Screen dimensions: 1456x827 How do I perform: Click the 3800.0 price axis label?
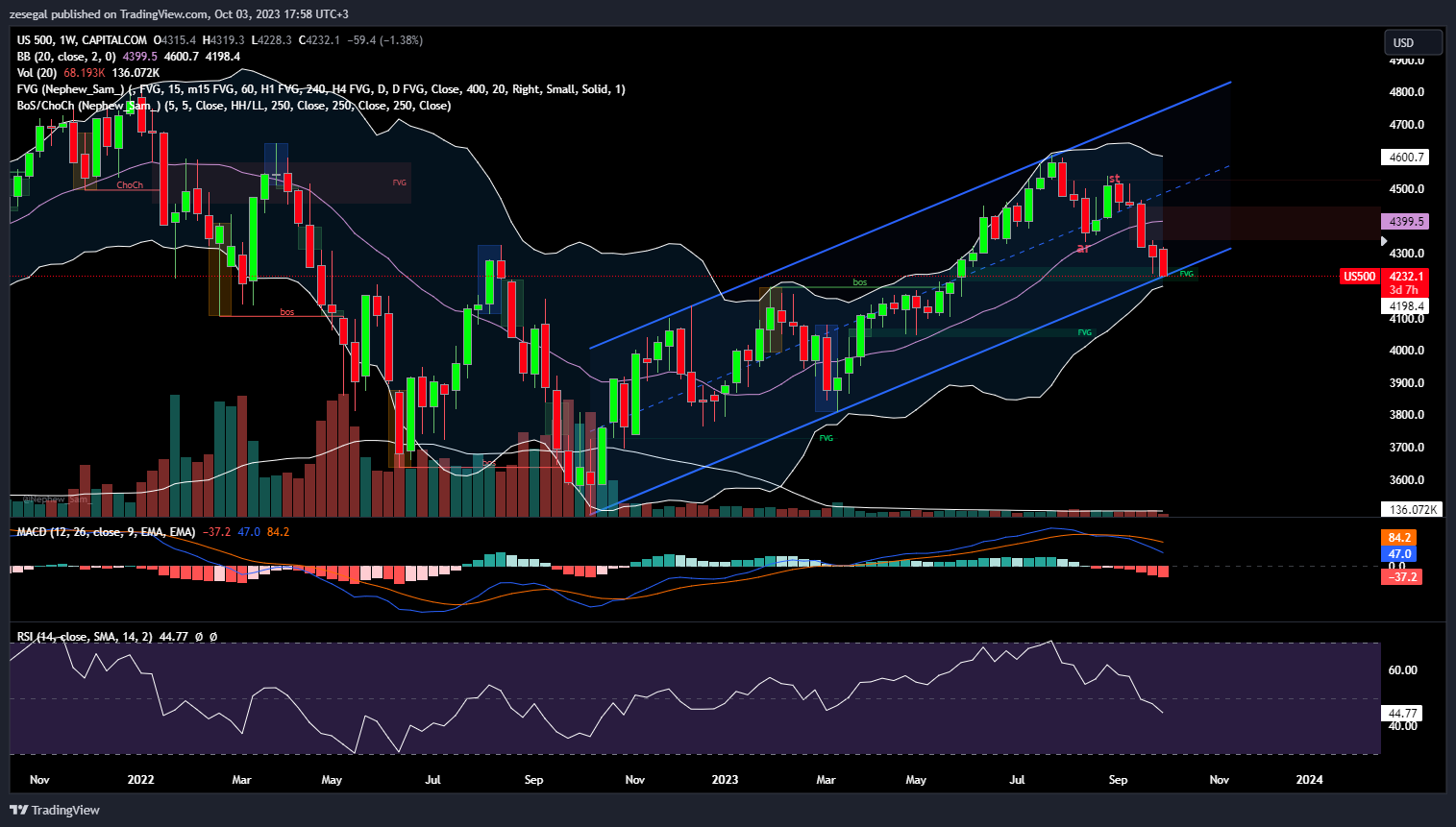click(x=1407, y=415)
